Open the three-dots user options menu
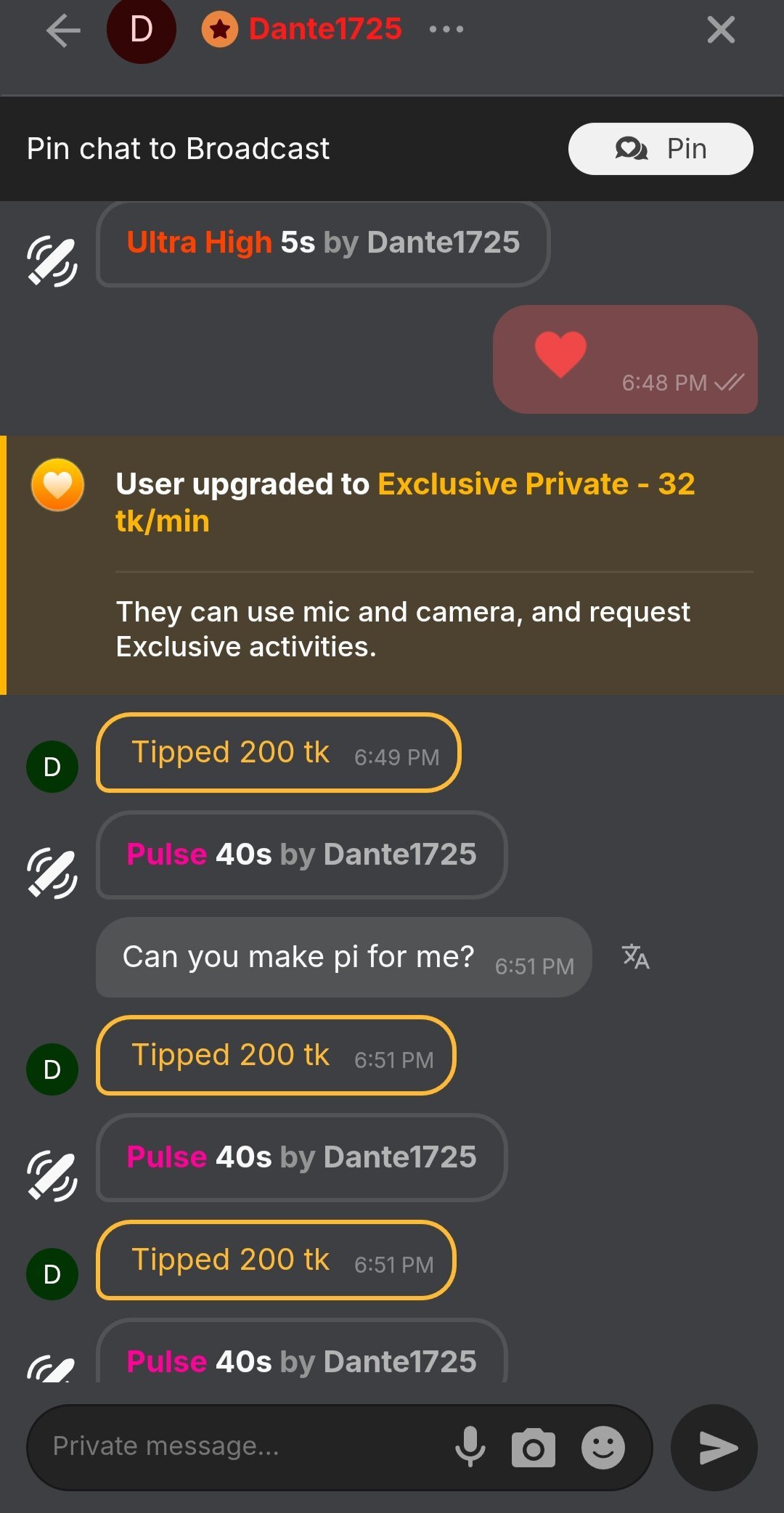Screen dimensions: 784x1513 click(x=446, y=30)
